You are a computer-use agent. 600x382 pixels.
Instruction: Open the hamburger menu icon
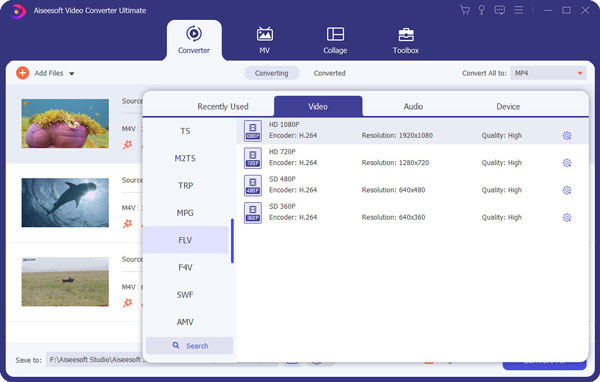point(518,10)
